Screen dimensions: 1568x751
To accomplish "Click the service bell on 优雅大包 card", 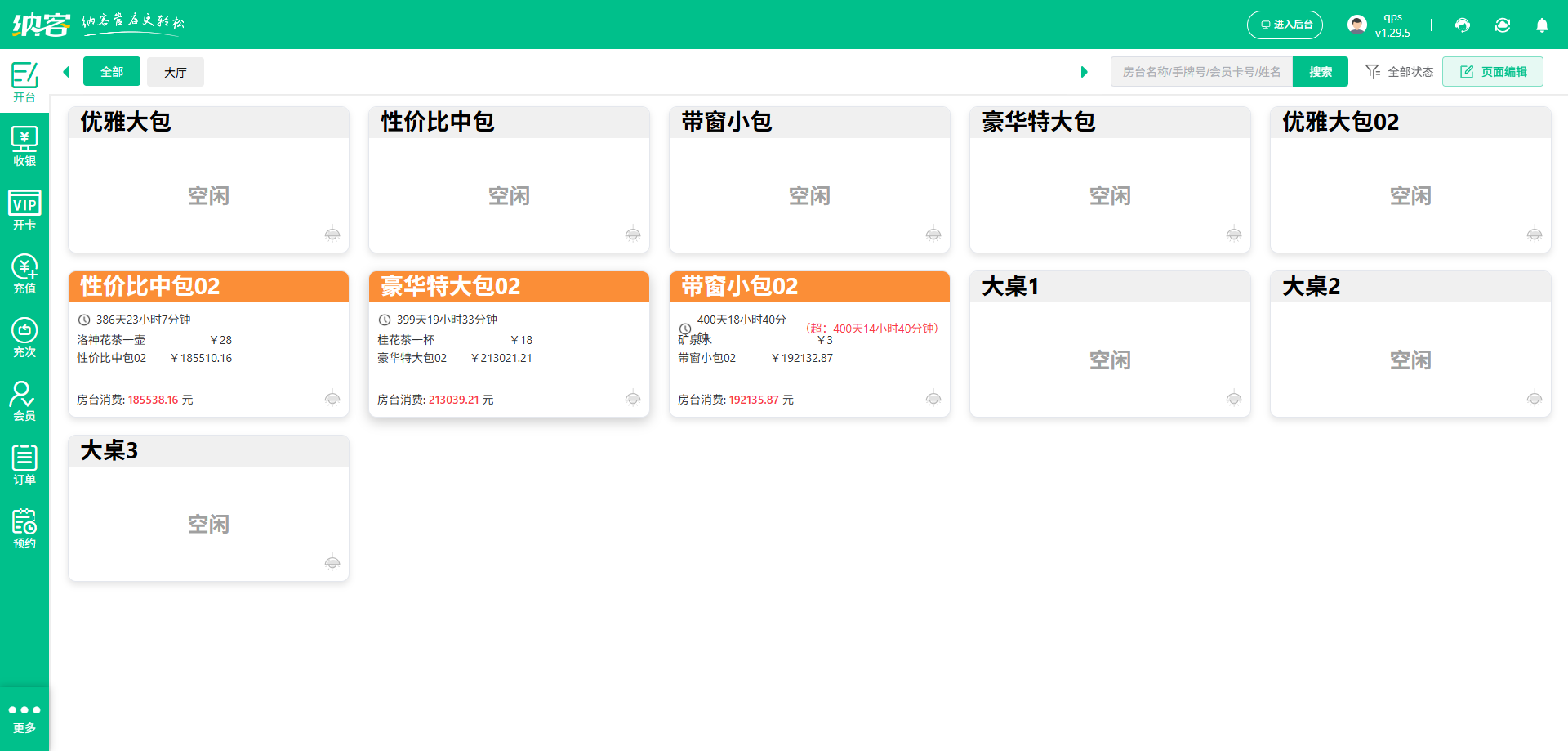I will 332,235.
